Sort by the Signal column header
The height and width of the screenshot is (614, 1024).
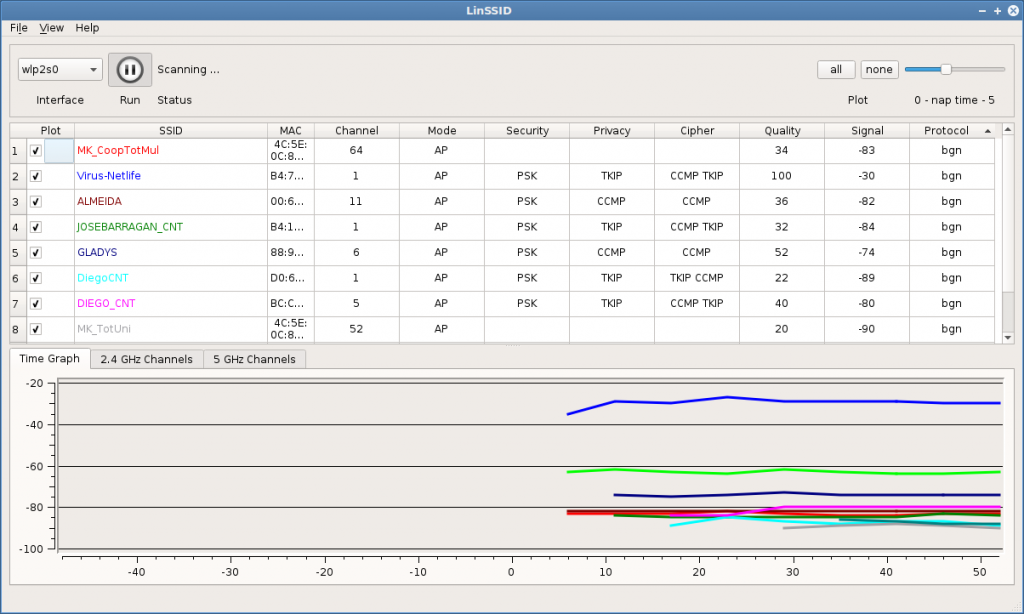867,131
